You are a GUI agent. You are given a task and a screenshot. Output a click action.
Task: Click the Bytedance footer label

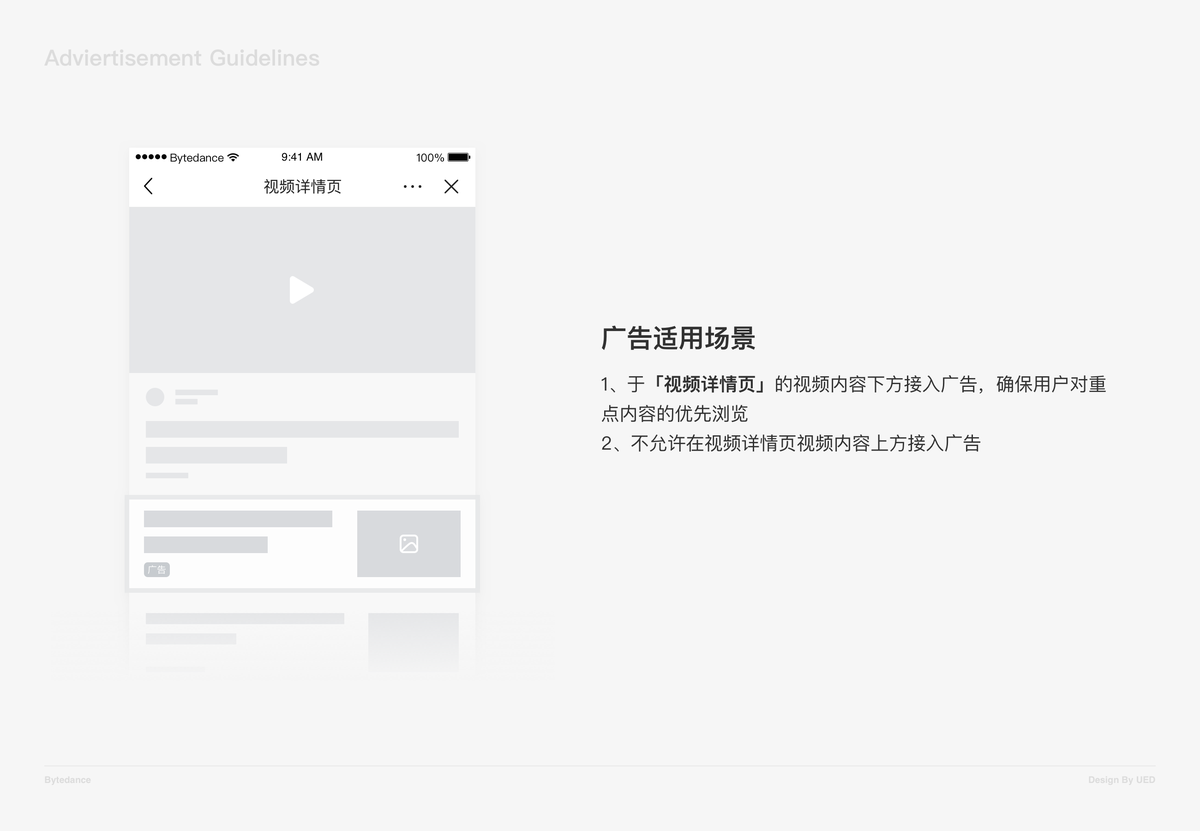point(66,780)
